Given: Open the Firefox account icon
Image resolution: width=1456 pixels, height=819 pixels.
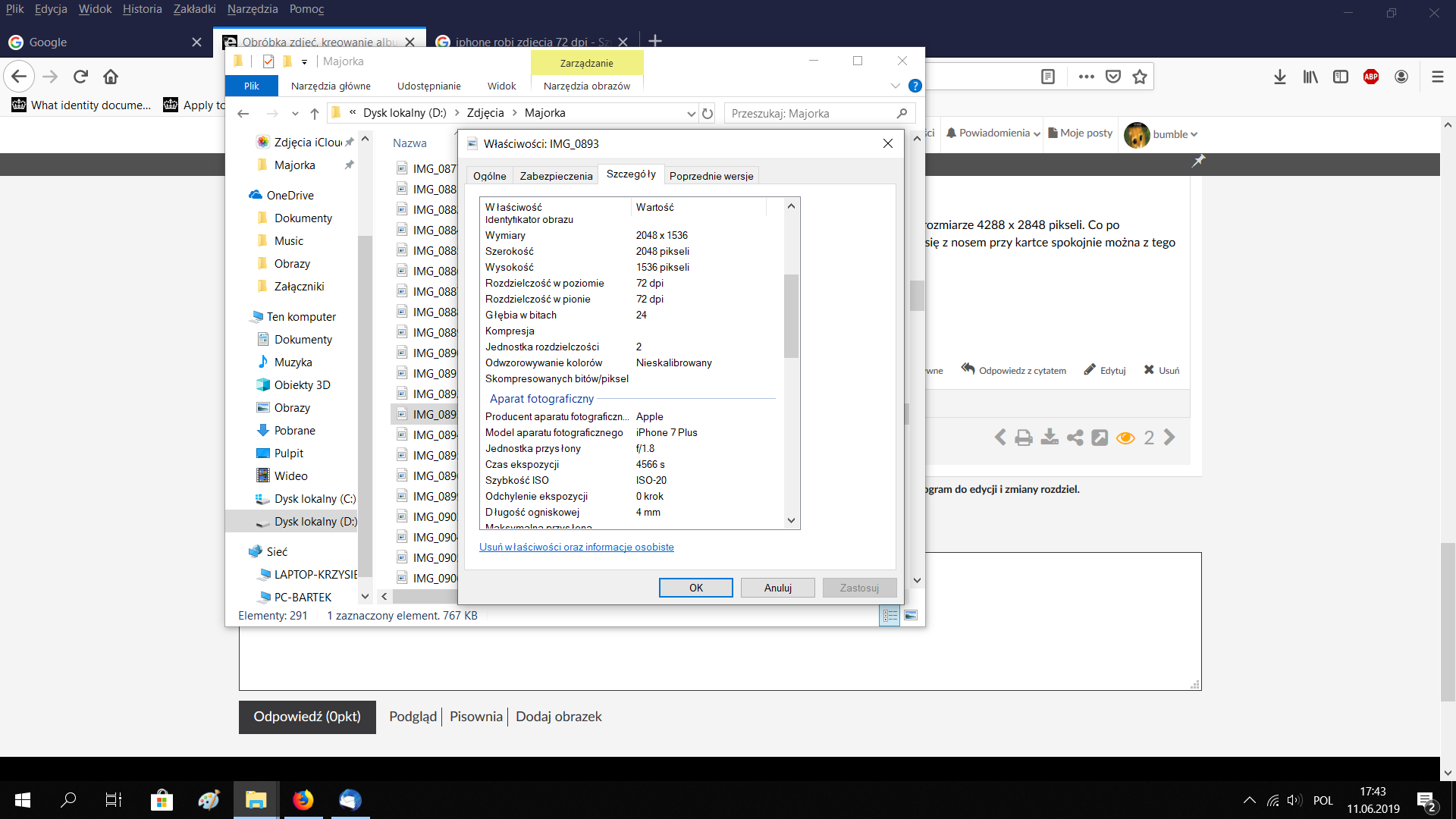Looking at the screenshot, I should click(1401, 77).
